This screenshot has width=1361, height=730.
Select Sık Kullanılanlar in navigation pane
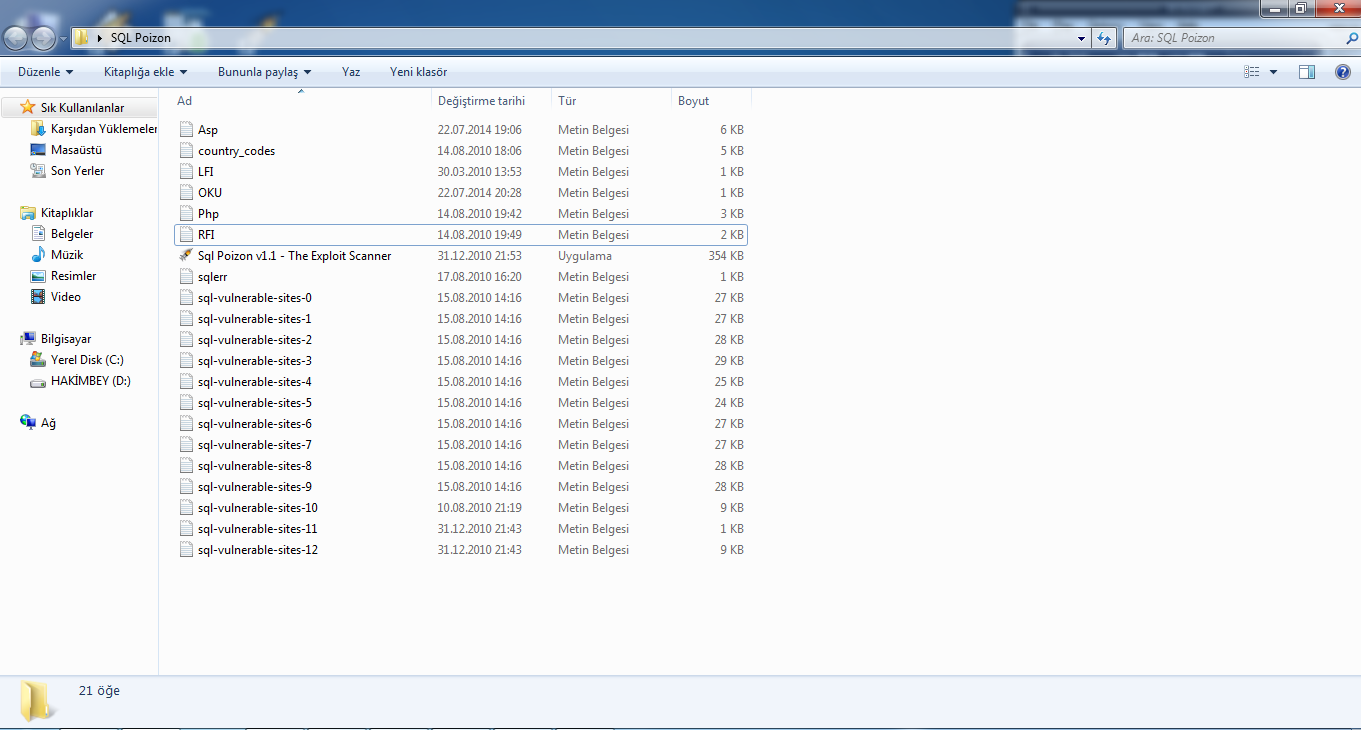click(x=82, y=107)
